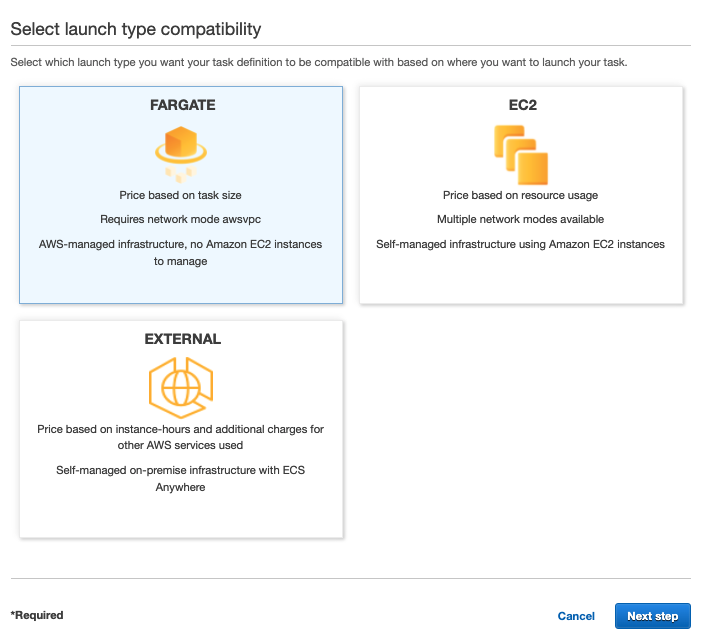Click the '*Required' note
Viewport: 720px width, 641px height.
point(37,615)
